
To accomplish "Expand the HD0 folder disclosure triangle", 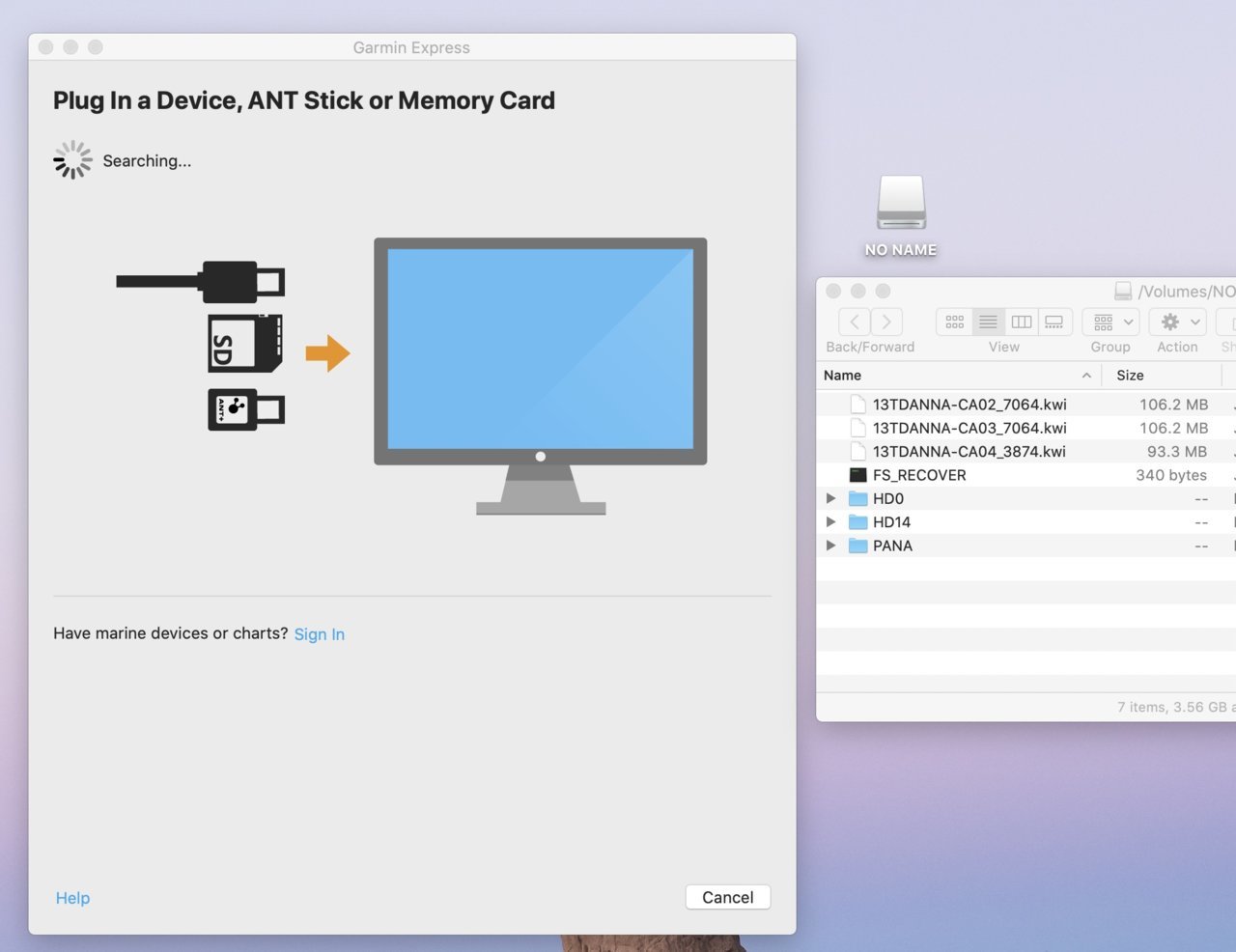I will pos(830,498).
